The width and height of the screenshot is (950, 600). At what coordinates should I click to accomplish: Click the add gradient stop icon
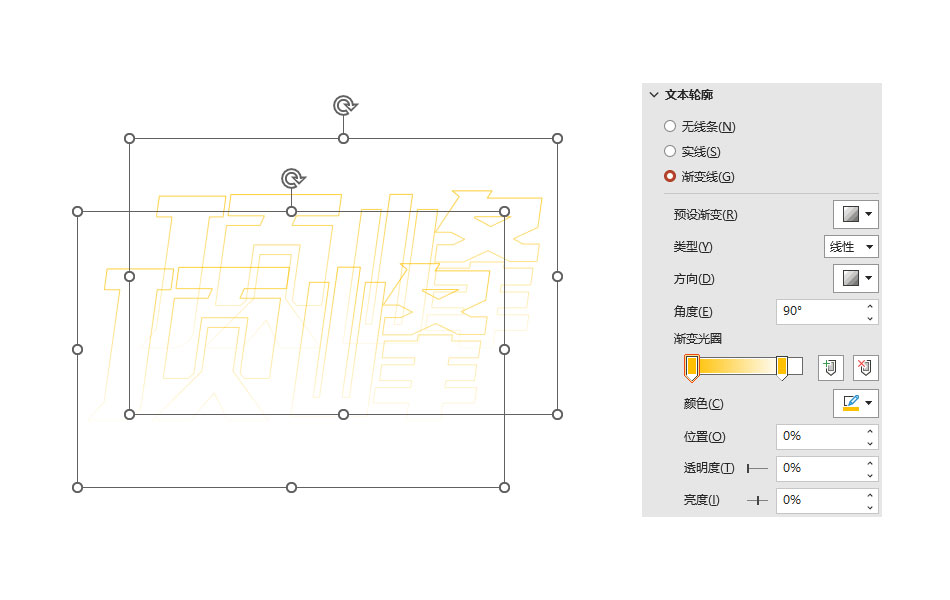[831, 368]
